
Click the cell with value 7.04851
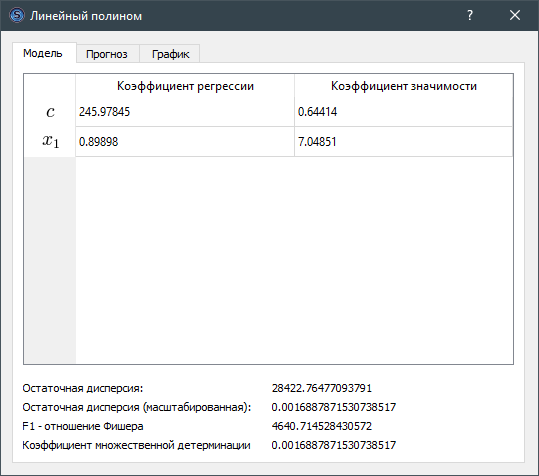click(404, 142)
